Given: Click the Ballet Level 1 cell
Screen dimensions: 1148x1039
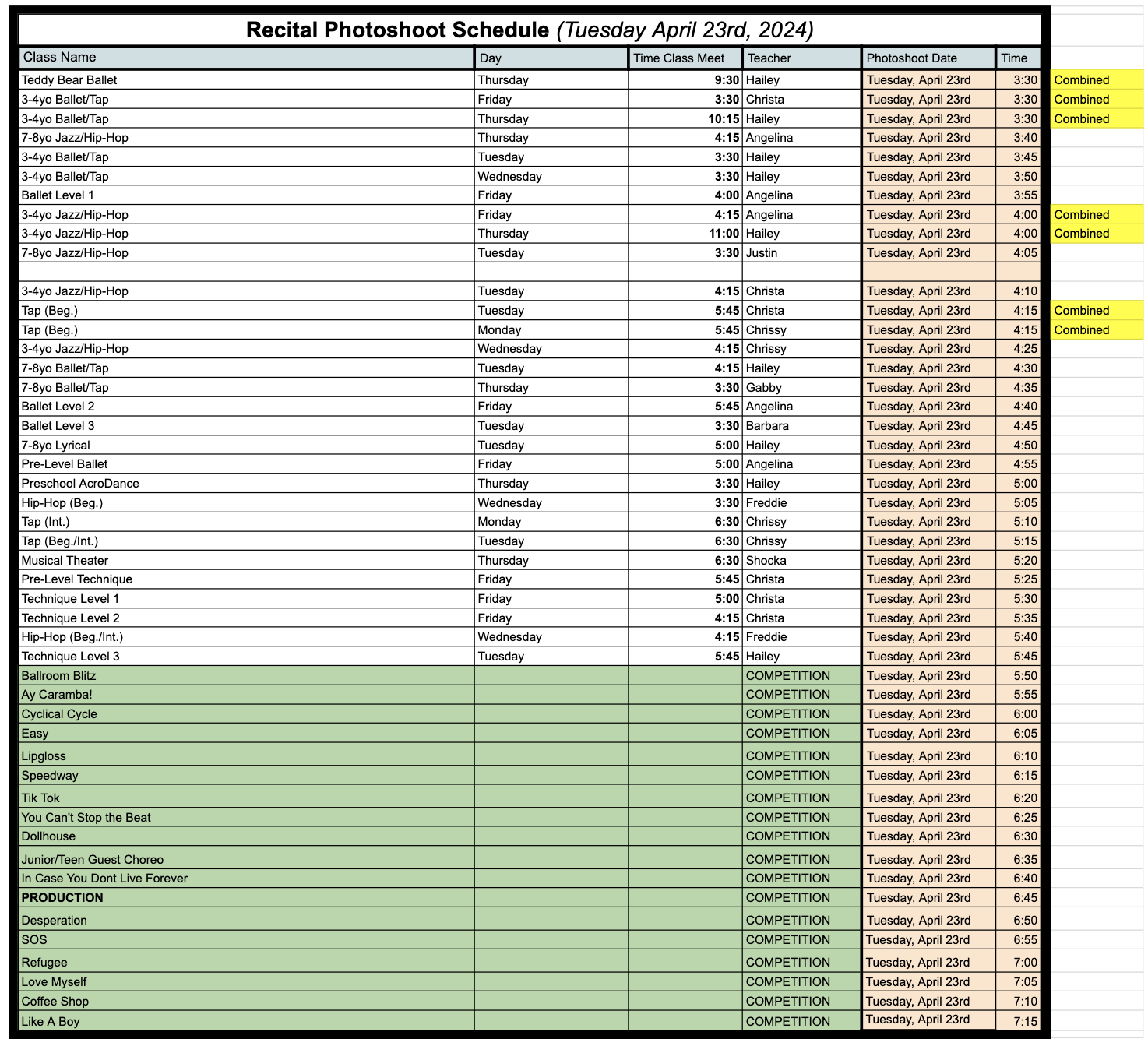Looking at the screenshot, I should coord(247,195).
